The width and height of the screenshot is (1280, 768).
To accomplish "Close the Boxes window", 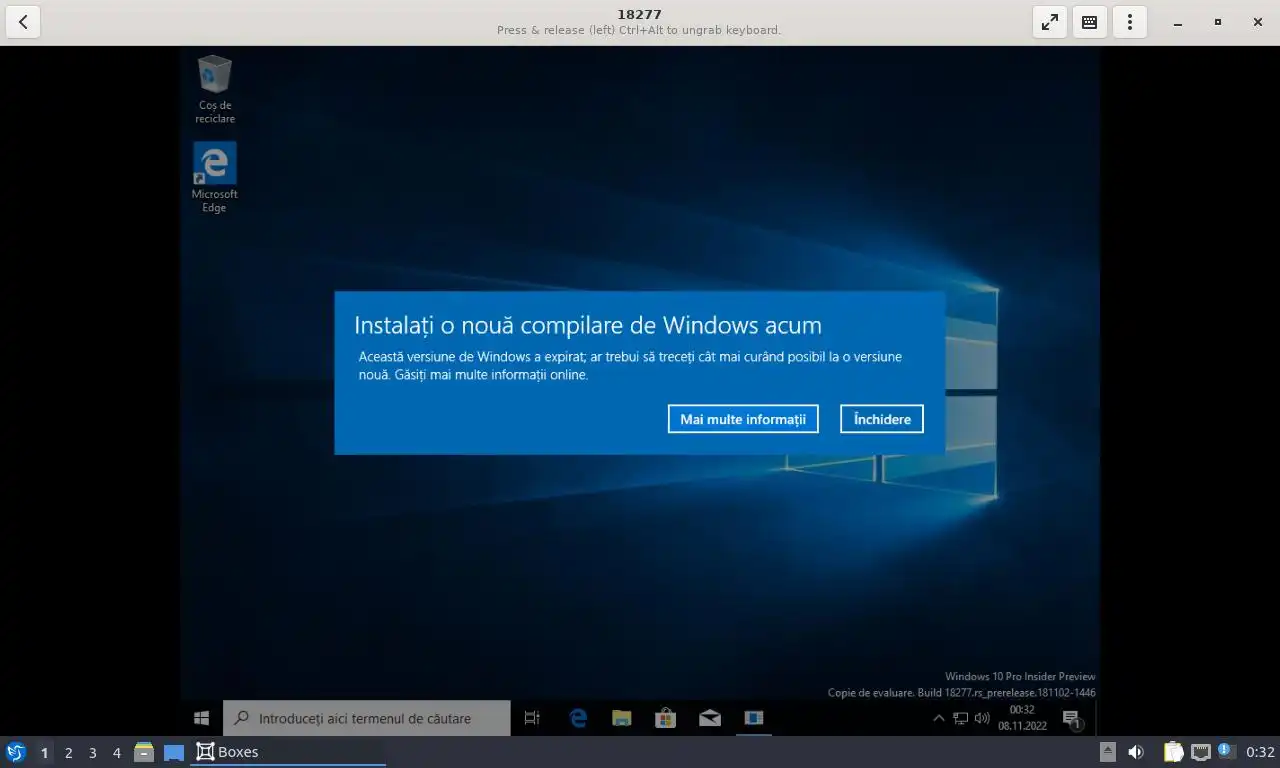I will [x=1257, y=22].
